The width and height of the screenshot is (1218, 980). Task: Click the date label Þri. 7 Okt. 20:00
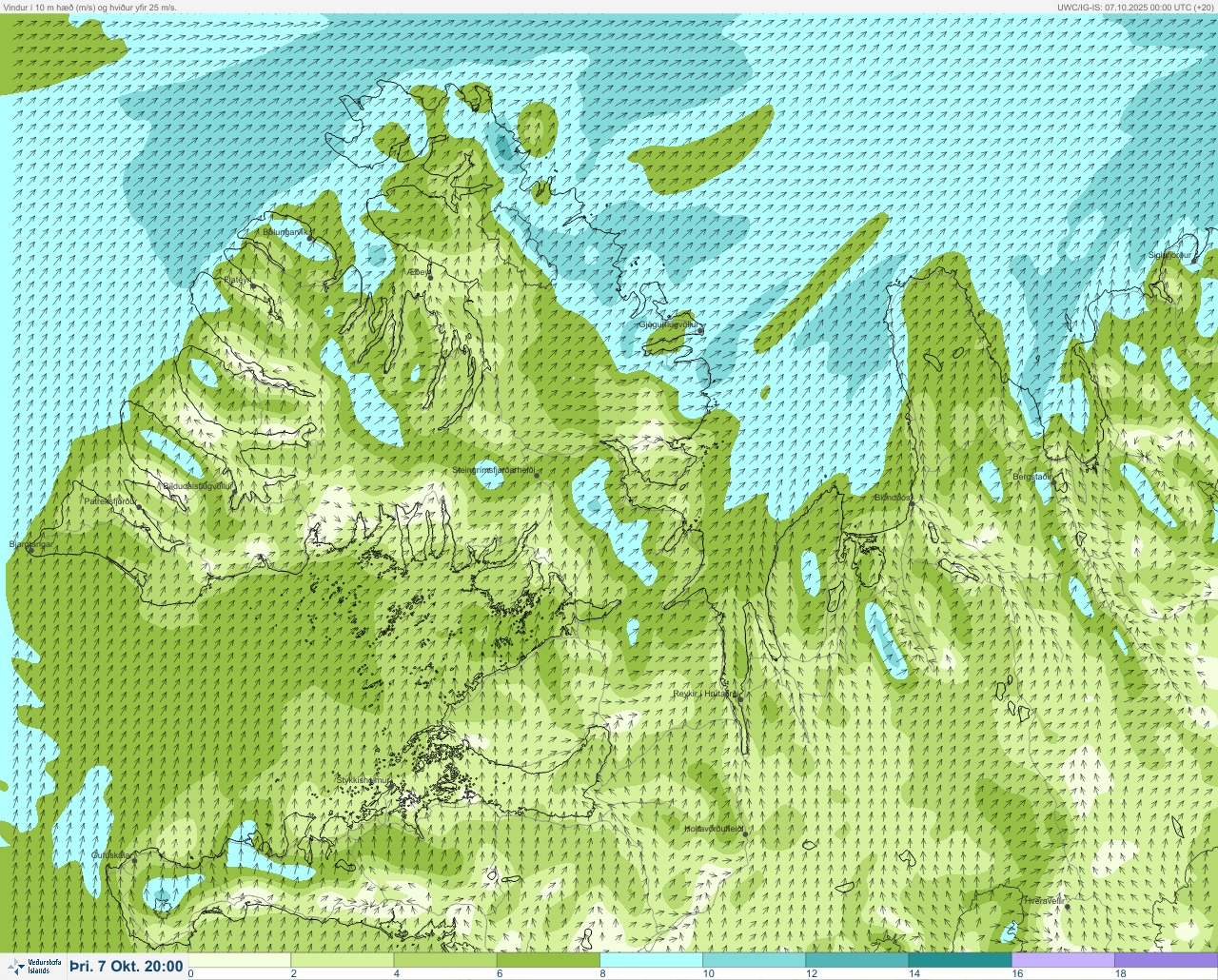coord(127,967)
